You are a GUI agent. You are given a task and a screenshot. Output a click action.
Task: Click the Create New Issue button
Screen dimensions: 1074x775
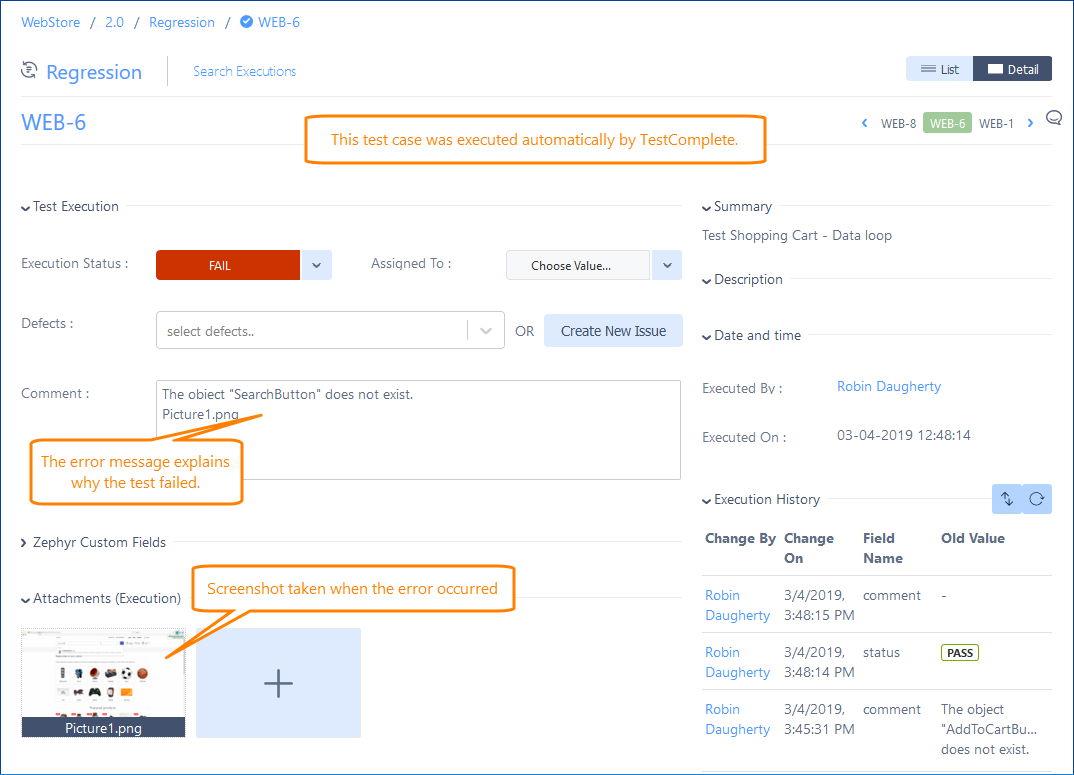click(x=613, y=331)
